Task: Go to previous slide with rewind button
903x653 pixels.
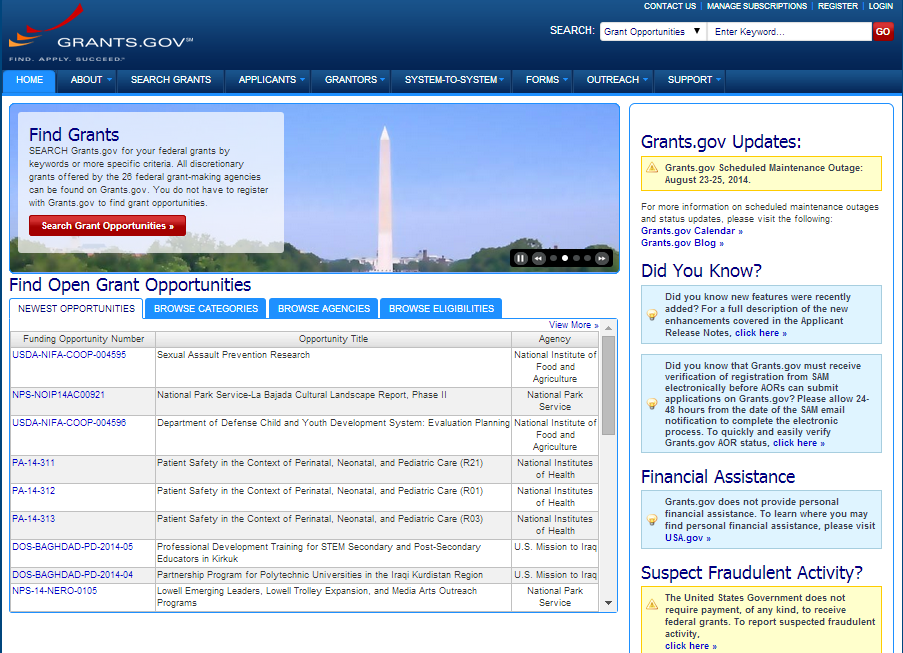Action: (x=538, y=258)
